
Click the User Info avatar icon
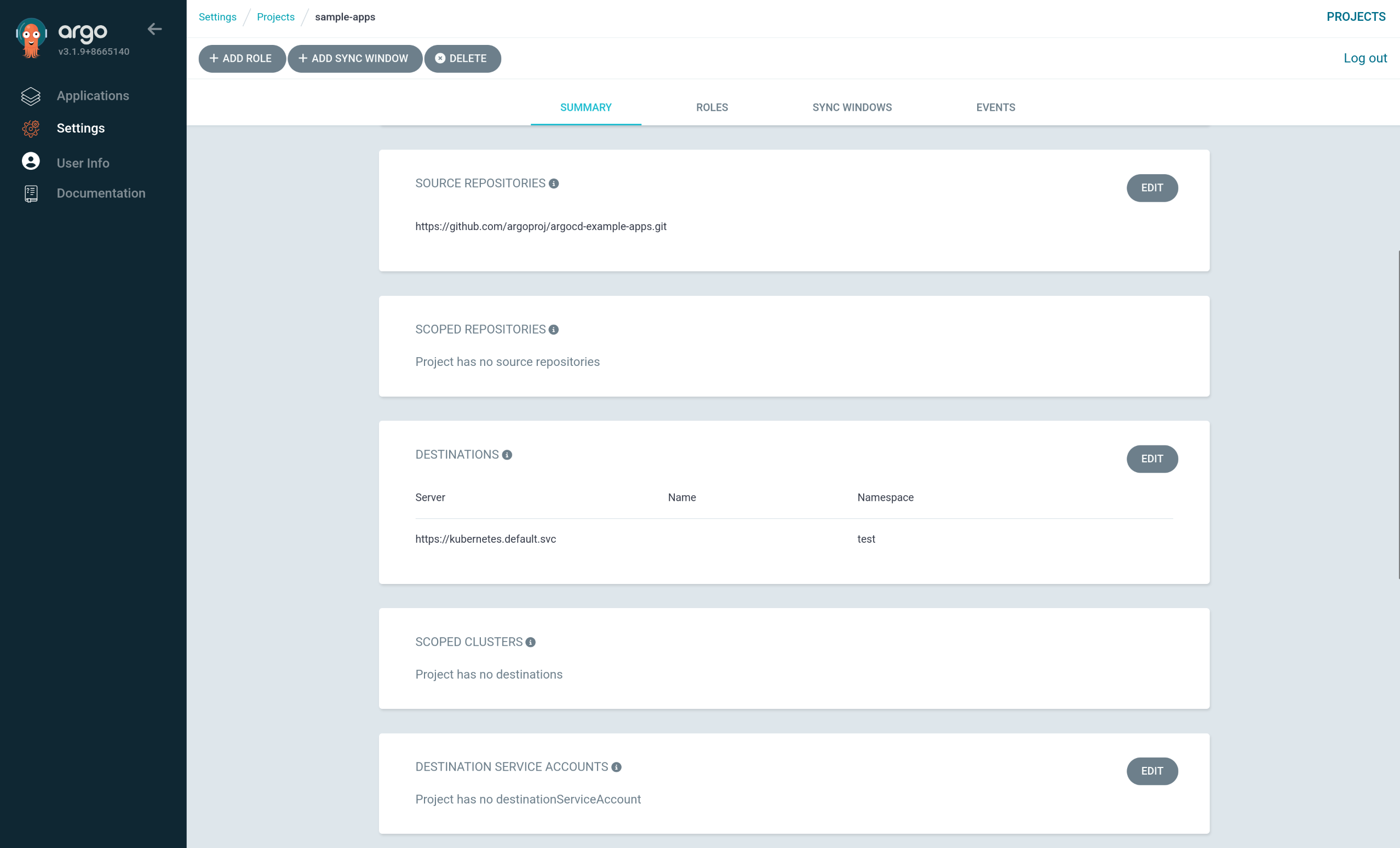(x=31, y=162)
